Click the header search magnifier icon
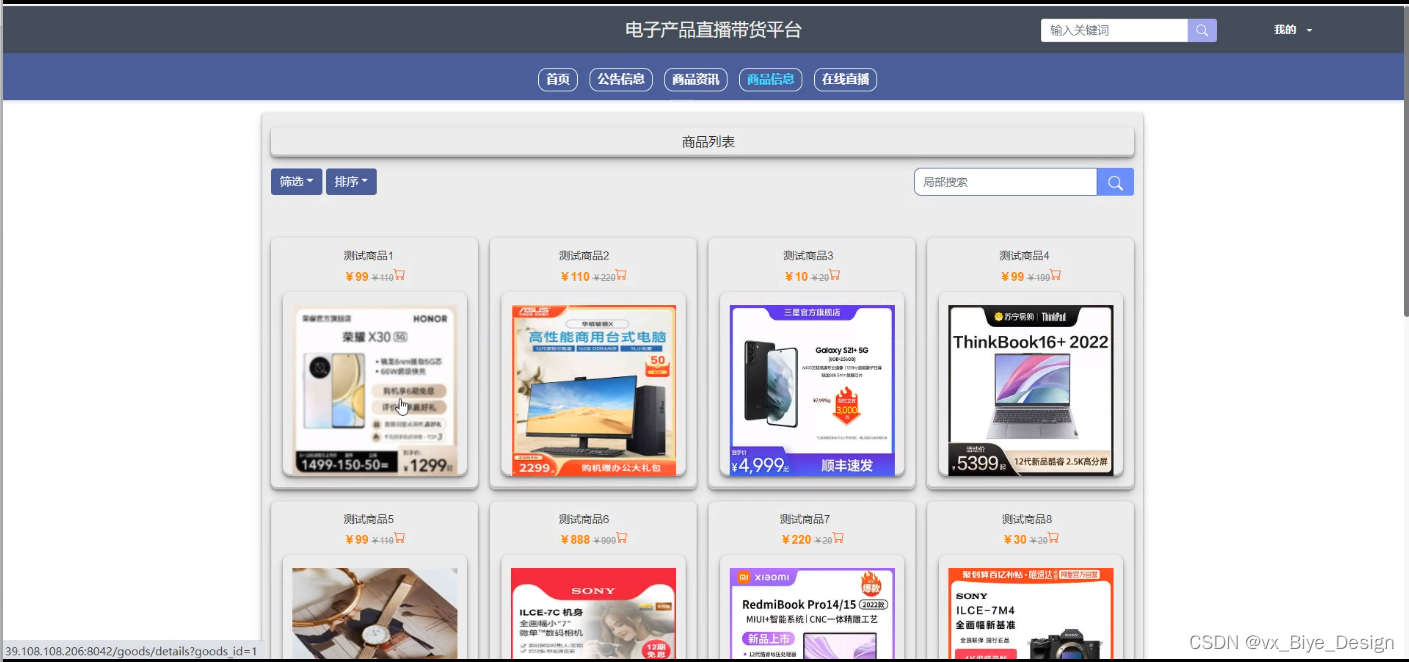Image resolution: width=1409 pixels, height=662 pixels. 1202,30
